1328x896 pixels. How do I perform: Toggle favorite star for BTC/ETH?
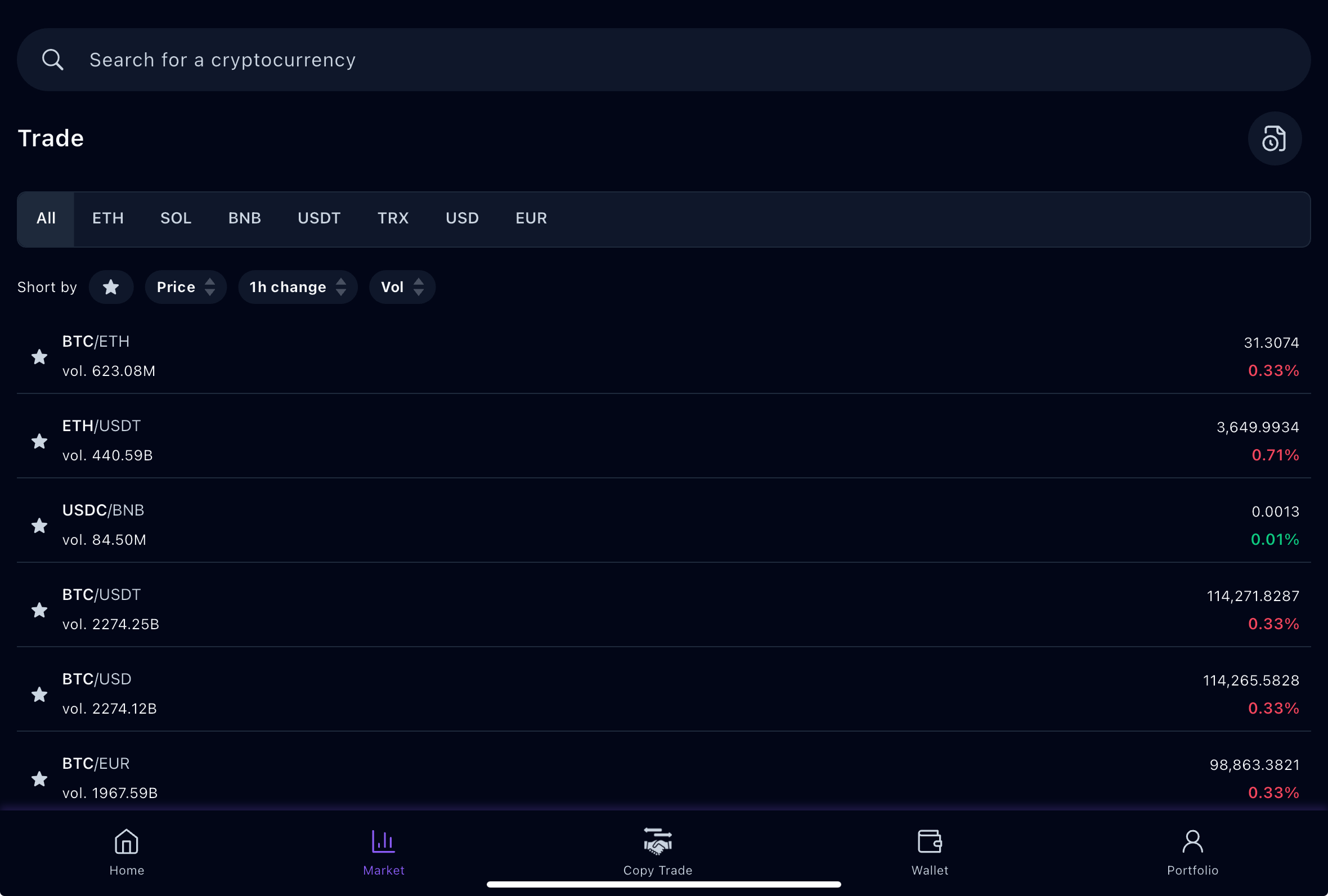[x=39, y=357]
